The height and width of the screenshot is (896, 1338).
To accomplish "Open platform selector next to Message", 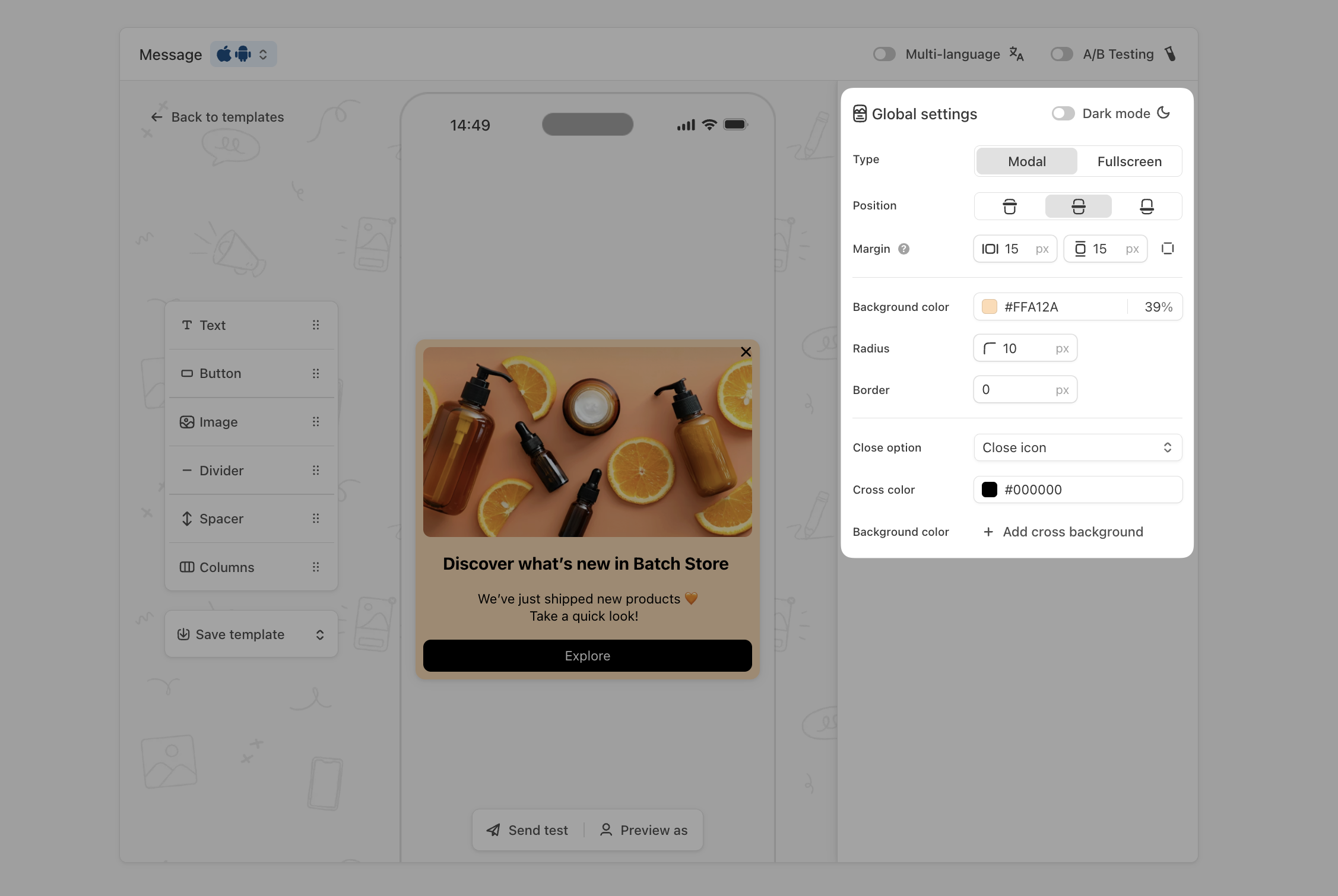I will pos(243,54).
